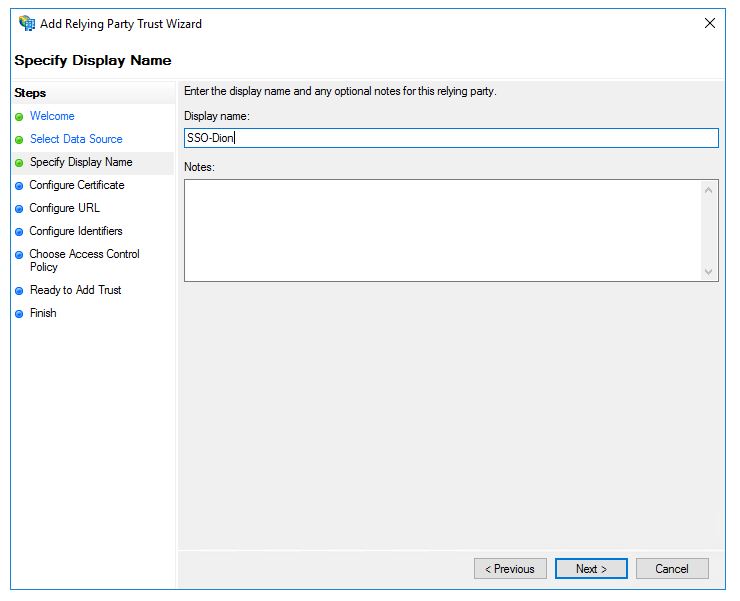Proceed with the Next button
Image resolution: width=740 pixels, height=601 pixels.
point(591,569)
